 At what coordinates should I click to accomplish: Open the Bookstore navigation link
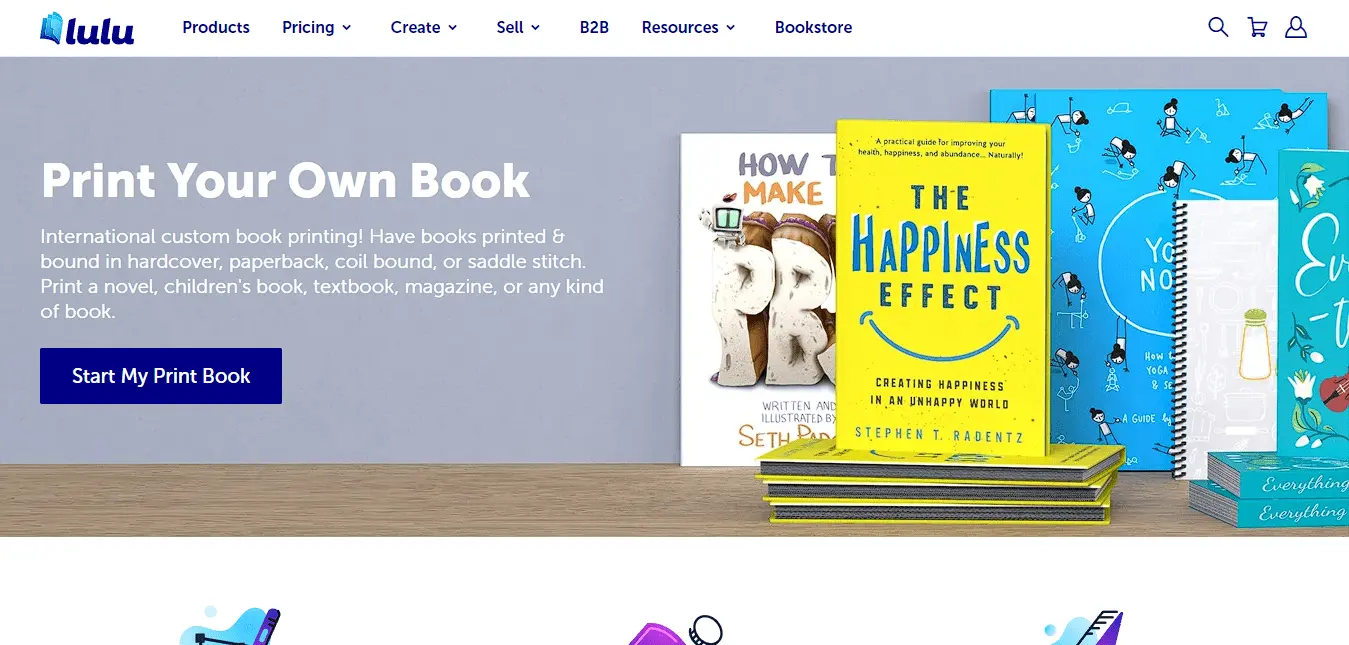point(813,27)
